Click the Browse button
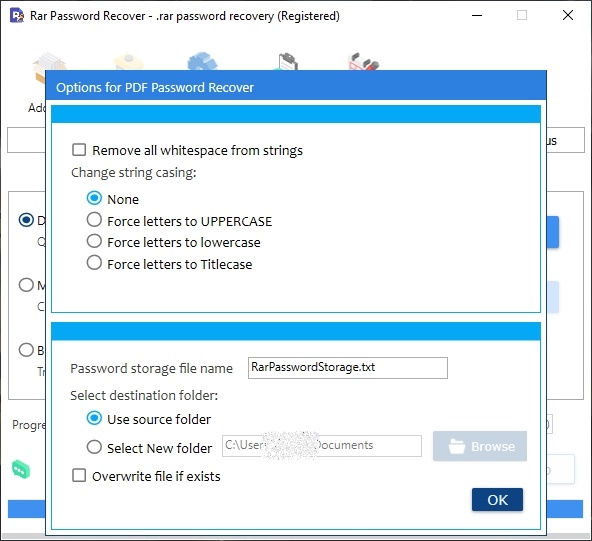The image size is (592, 541). coord(480,446)
